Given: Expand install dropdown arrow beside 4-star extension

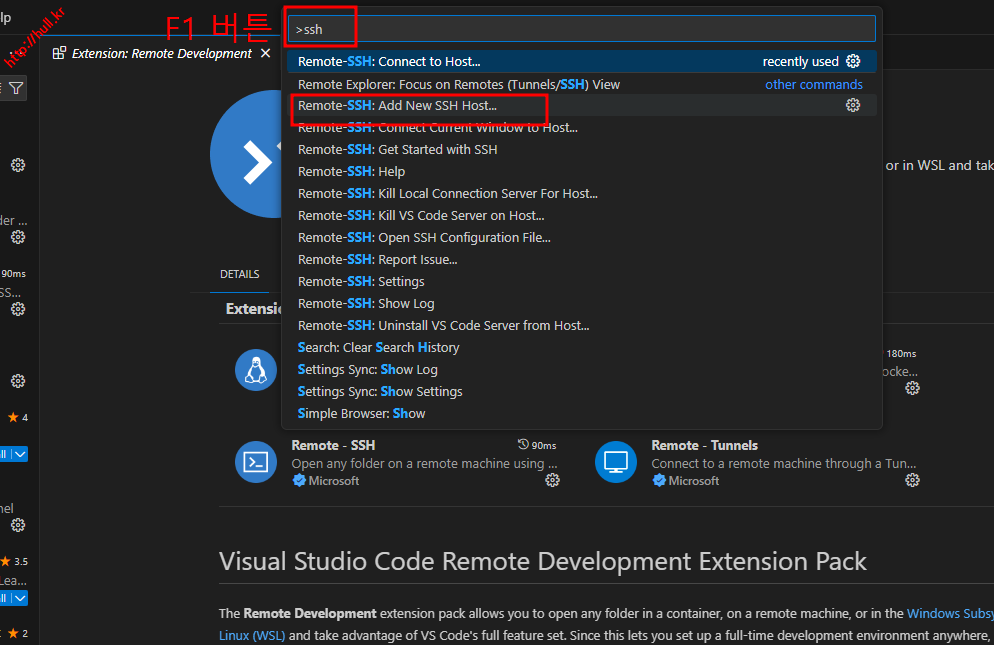Looking at the screenshot, I should [20, 454].
